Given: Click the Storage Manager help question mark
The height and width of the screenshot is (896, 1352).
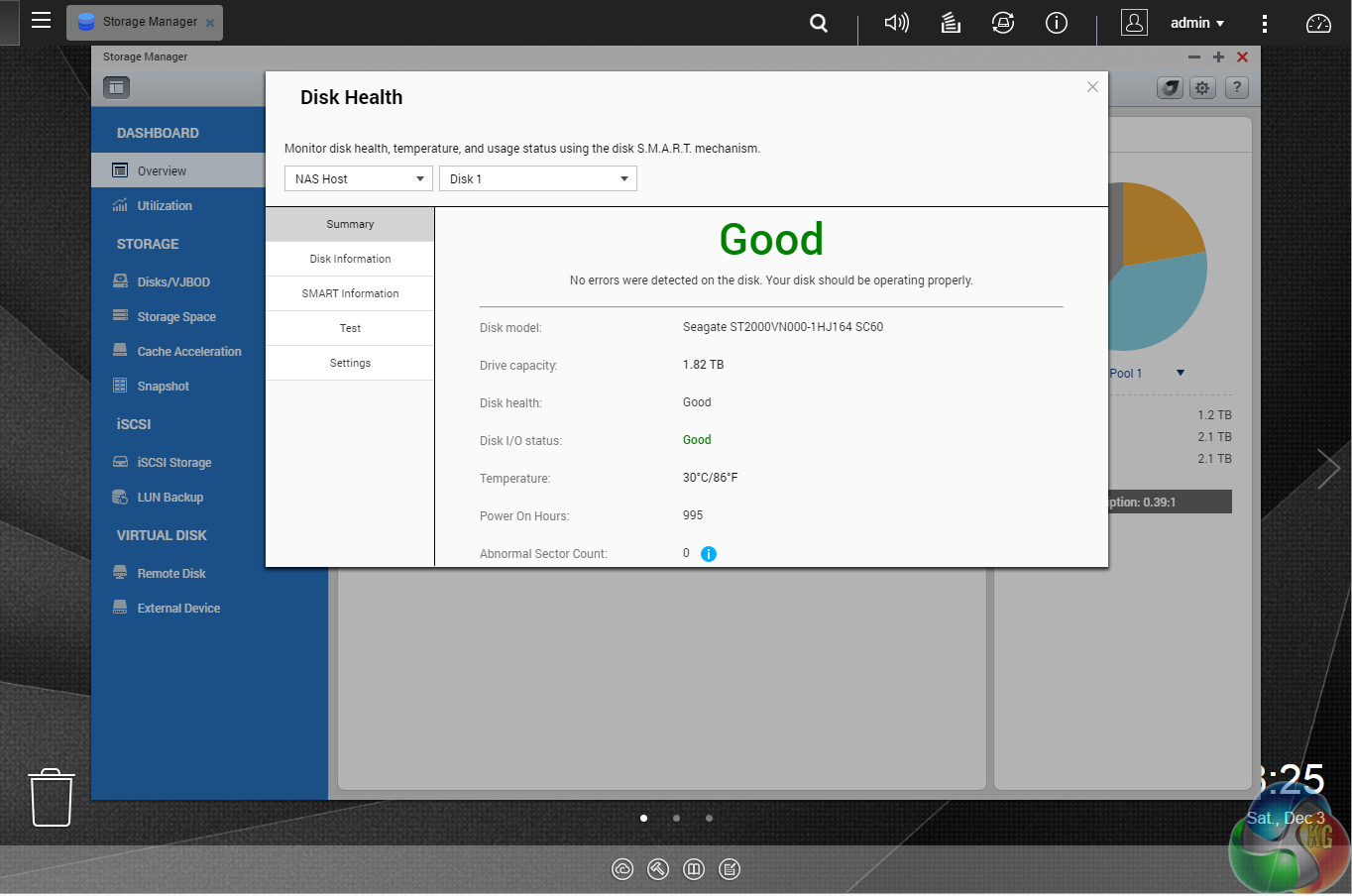Looking at the screenshot, I should (x=1236, y=88).
